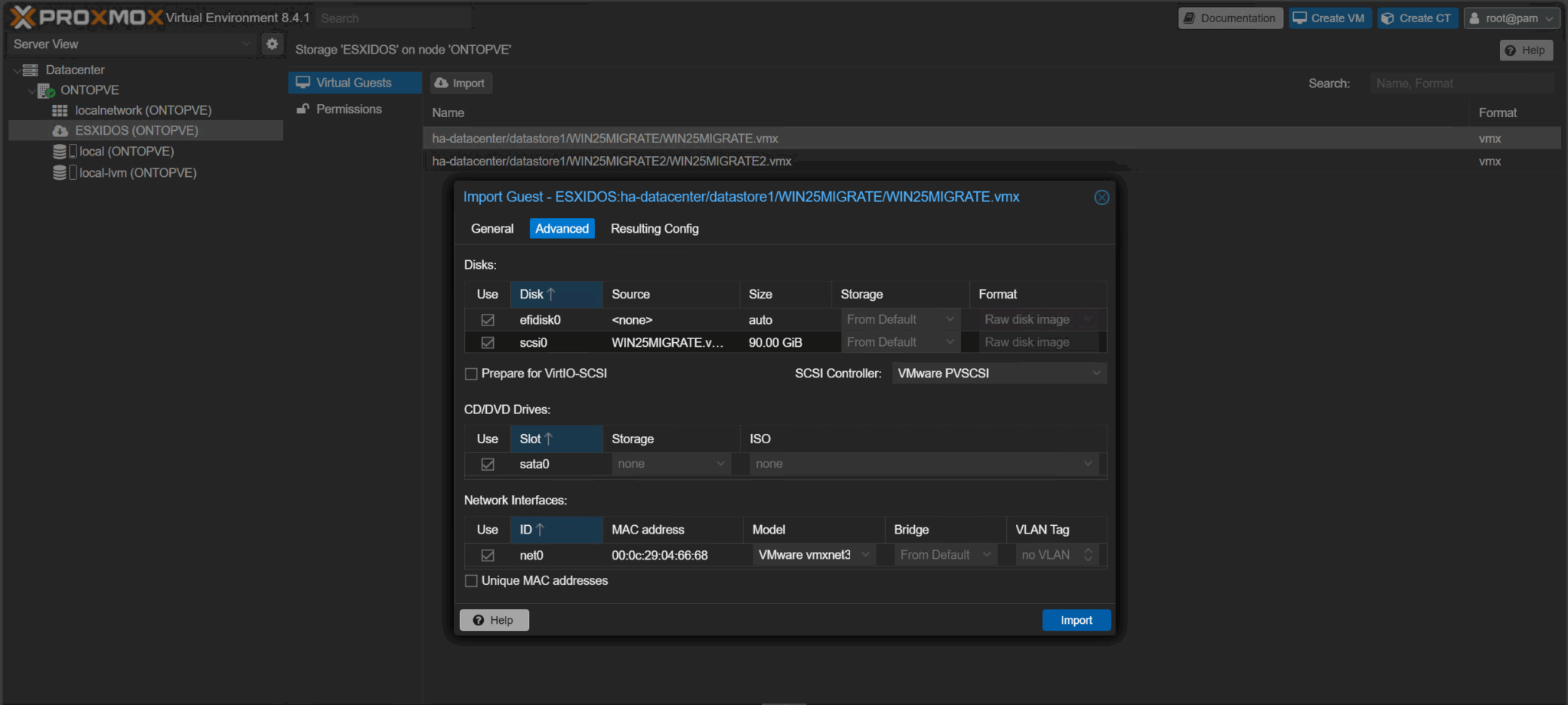Switch to the General tab
This screenshot has width=1568, height=705.
point(492,229)
